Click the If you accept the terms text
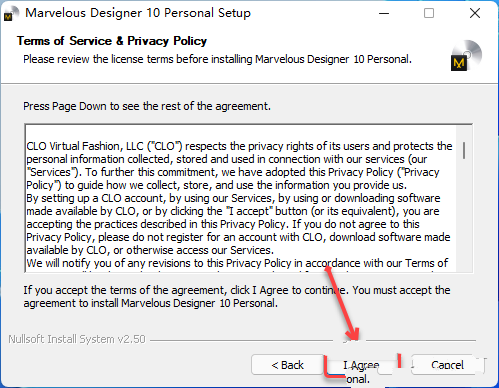 [x=237, y=296]
